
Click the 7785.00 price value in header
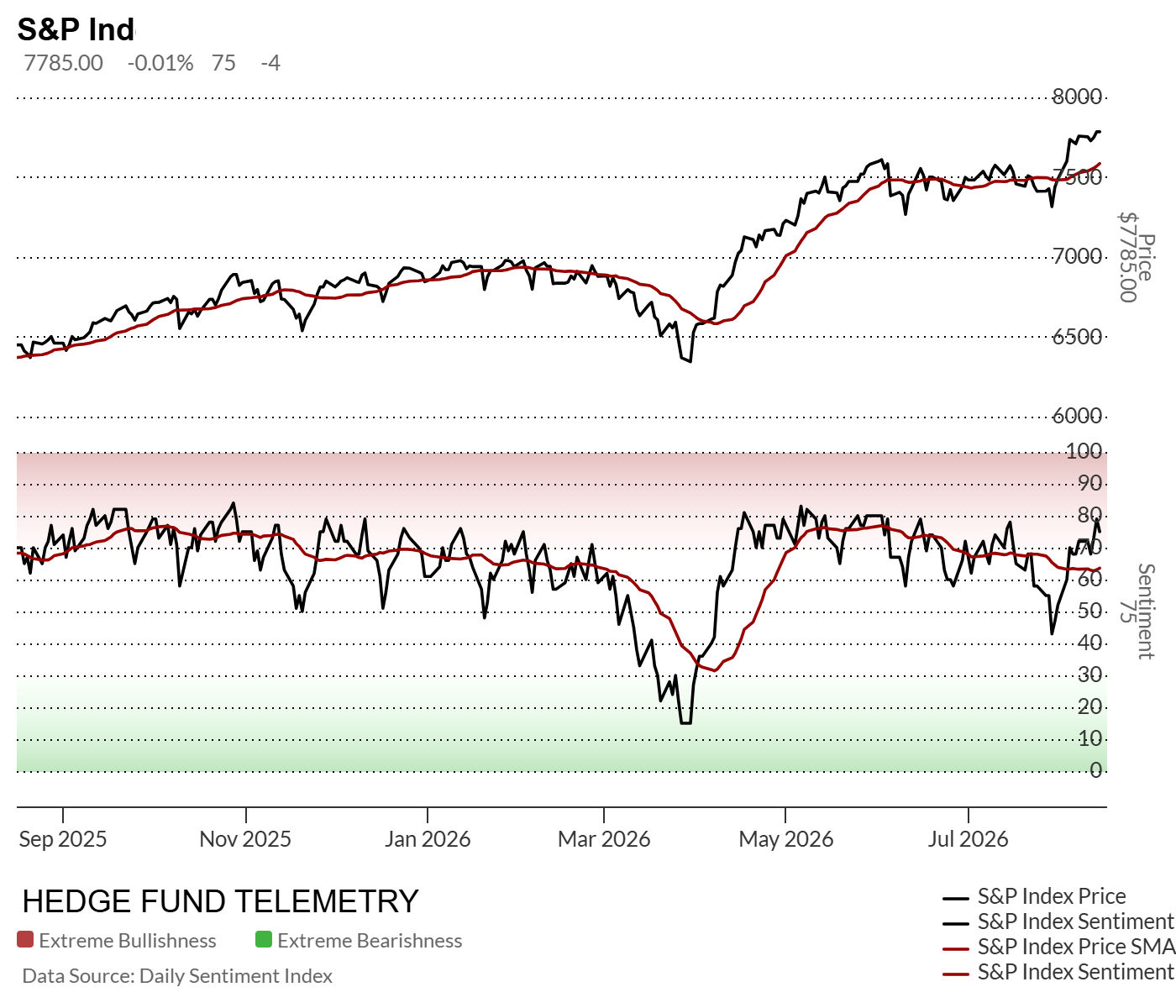[64, 63]
